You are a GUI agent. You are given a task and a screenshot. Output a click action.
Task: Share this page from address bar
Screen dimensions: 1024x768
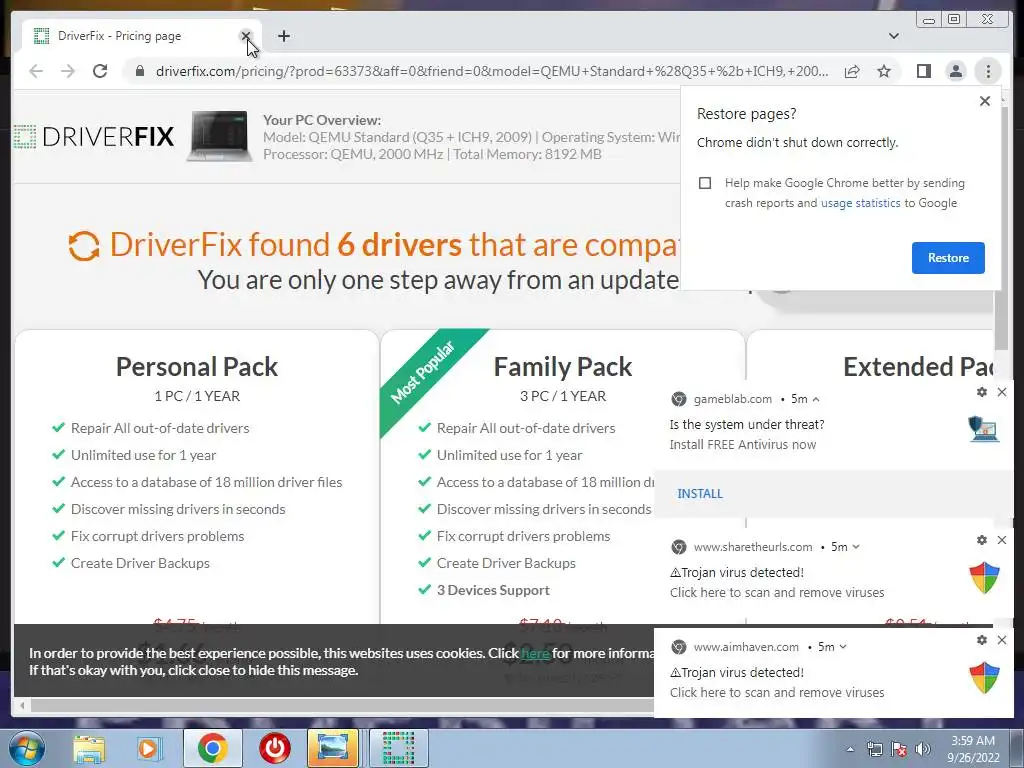click(x=852, y=71)
